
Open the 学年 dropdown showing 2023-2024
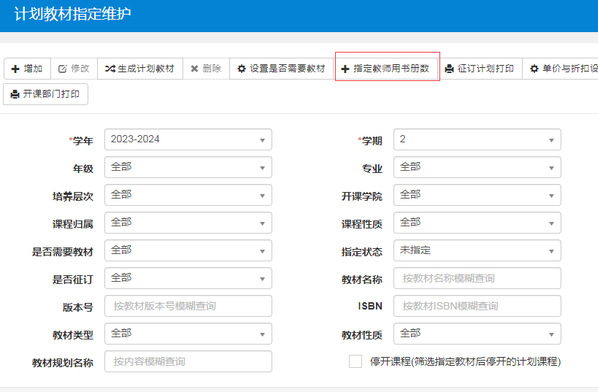point(188,140)
